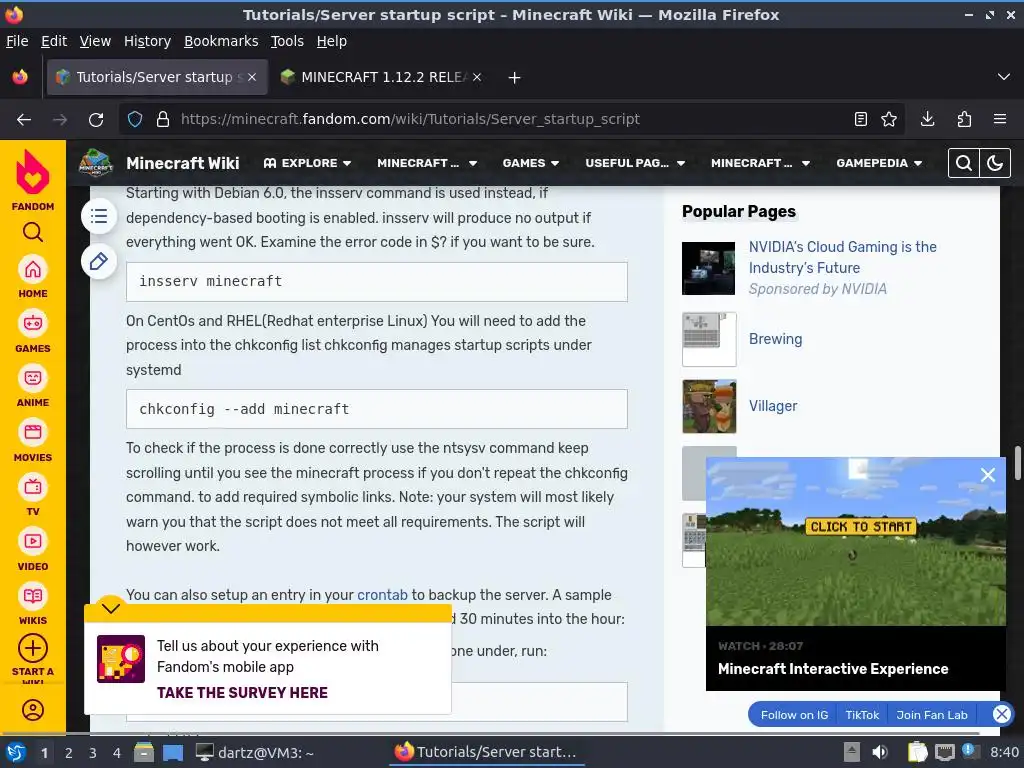Click the edit pencil icon
This screenshot has width=1024, height=768.
pyautogui.click(x=99, y=261)
